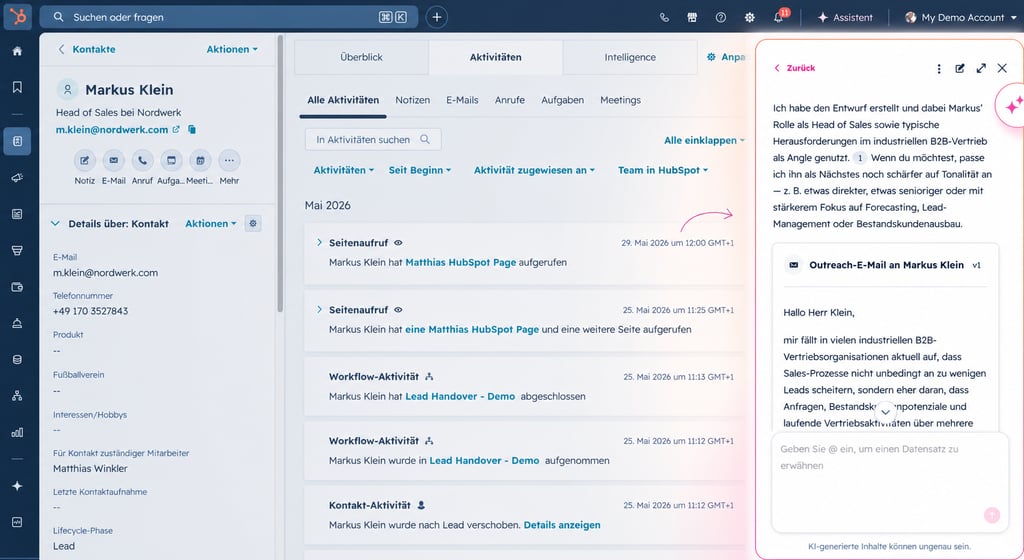Open the Details anzeigen link
The height and width of the screenshot is (560, 1024).
[x=562, y=525]
